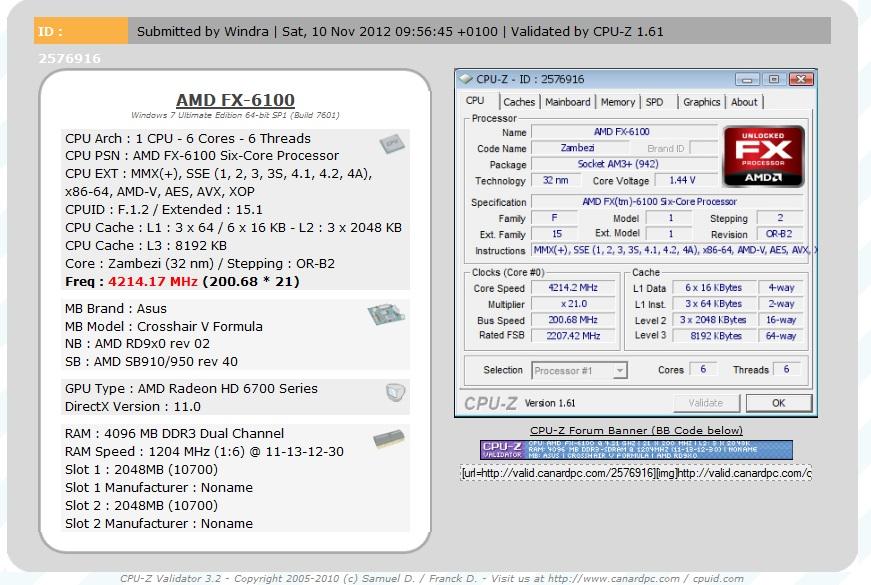This screenshot has width=871, height=585.
Task: Open the About tab
Action: point(744,102)
